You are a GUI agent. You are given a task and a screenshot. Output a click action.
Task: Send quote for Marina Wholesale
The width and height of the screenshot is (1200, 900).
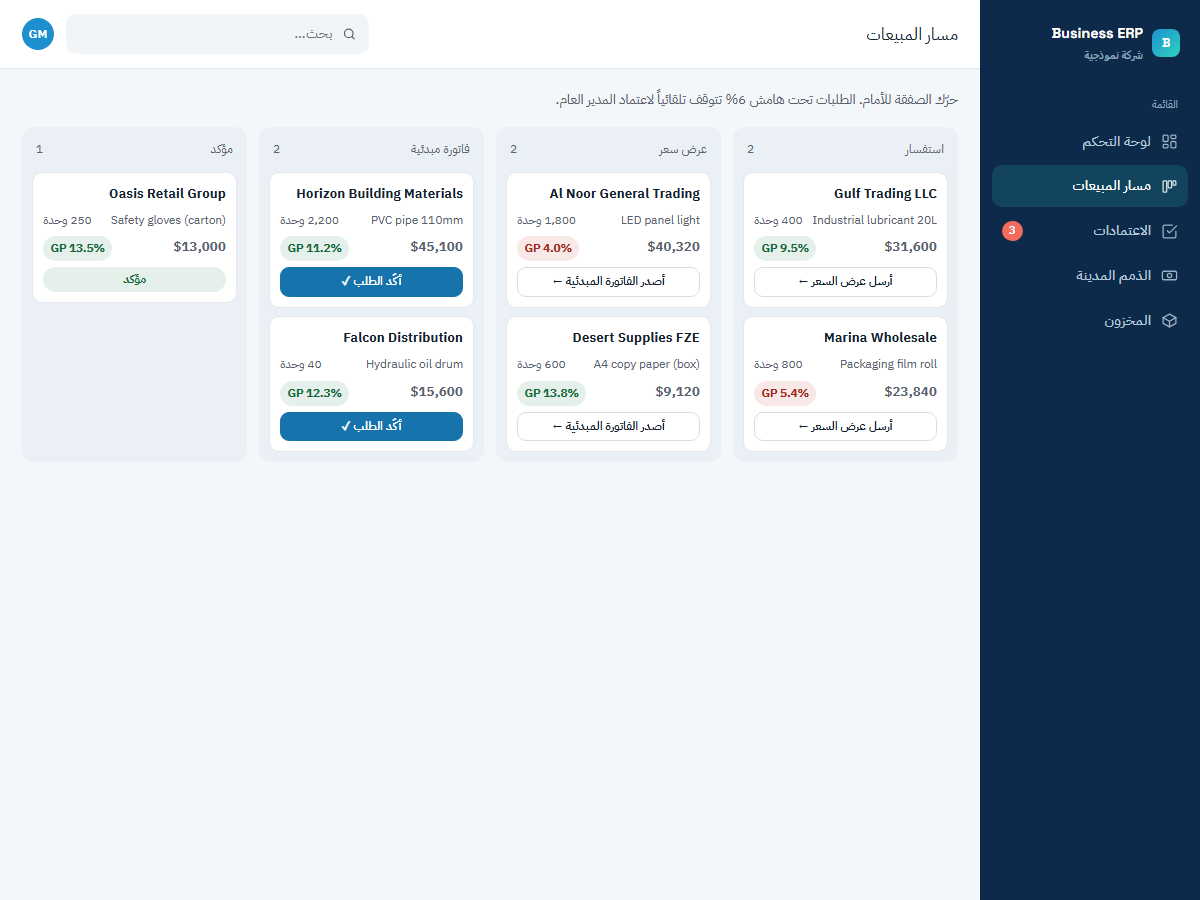pyautogui.click(x=845, y=427)
